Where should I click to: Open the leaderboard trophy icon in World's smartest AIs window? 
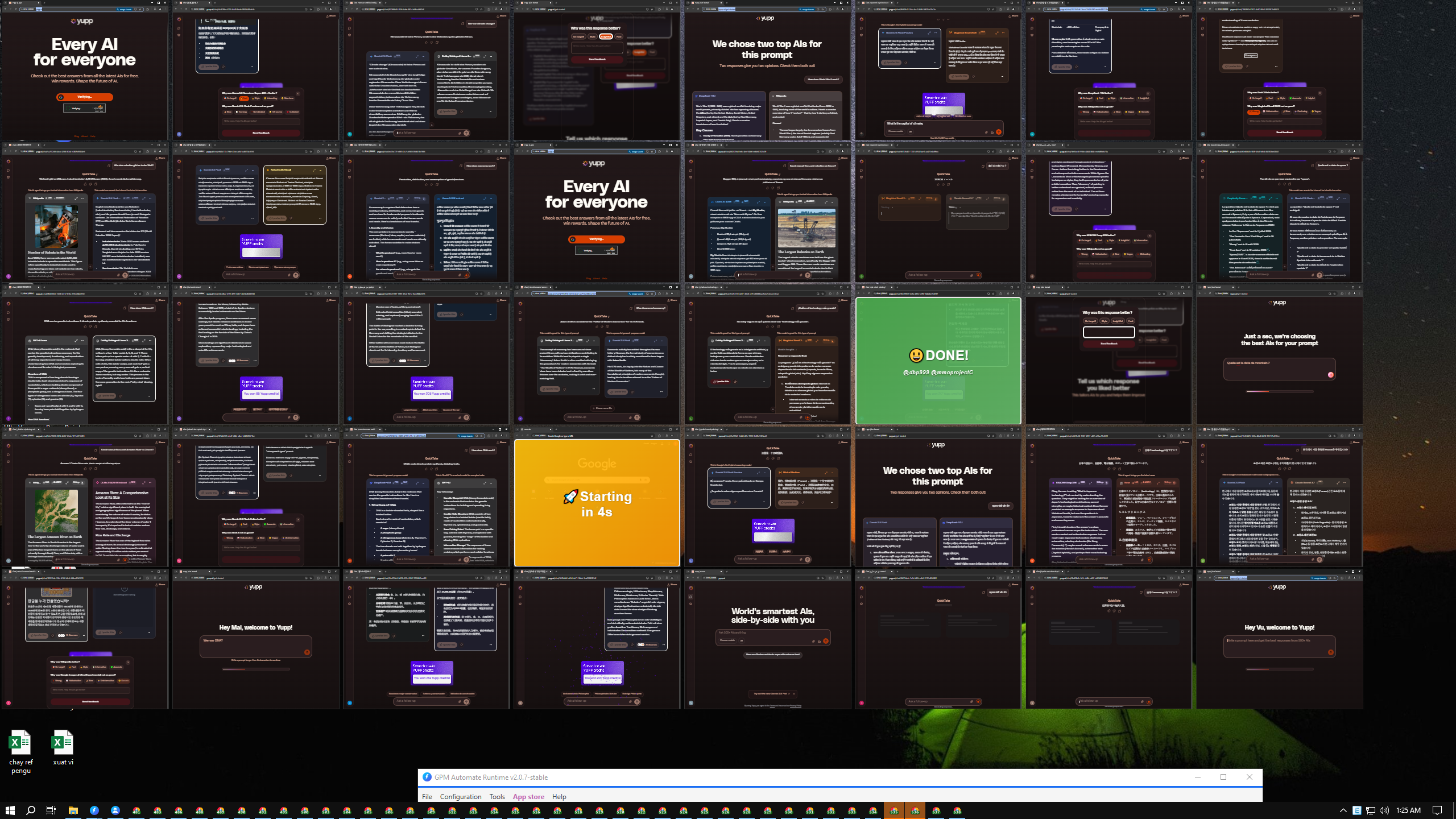coord(690,605)
